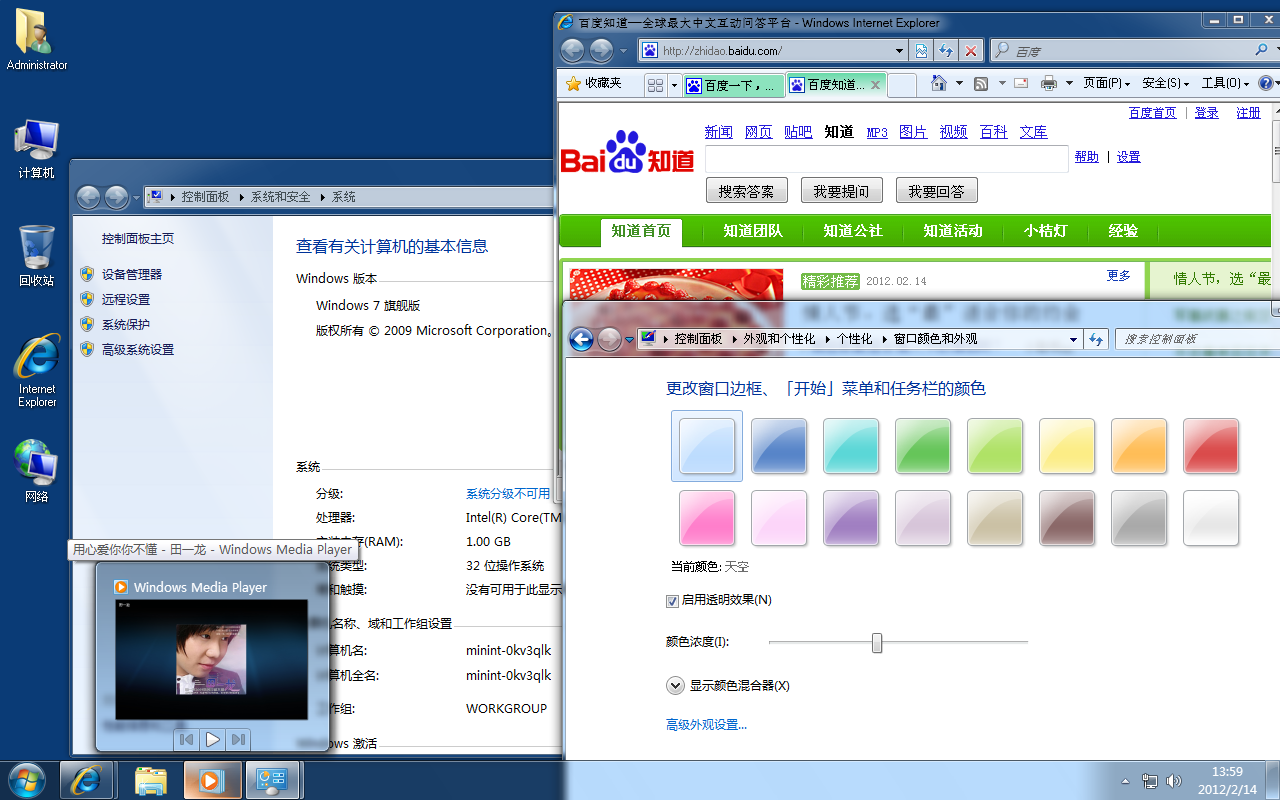Open the 页面(P) dropdown menu
This screenshot has height=800, width=1280.
[x=1108, y=83]
